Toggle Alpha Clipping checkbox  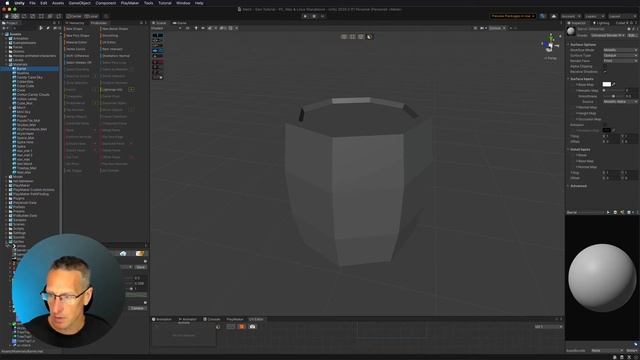point(605,66)
